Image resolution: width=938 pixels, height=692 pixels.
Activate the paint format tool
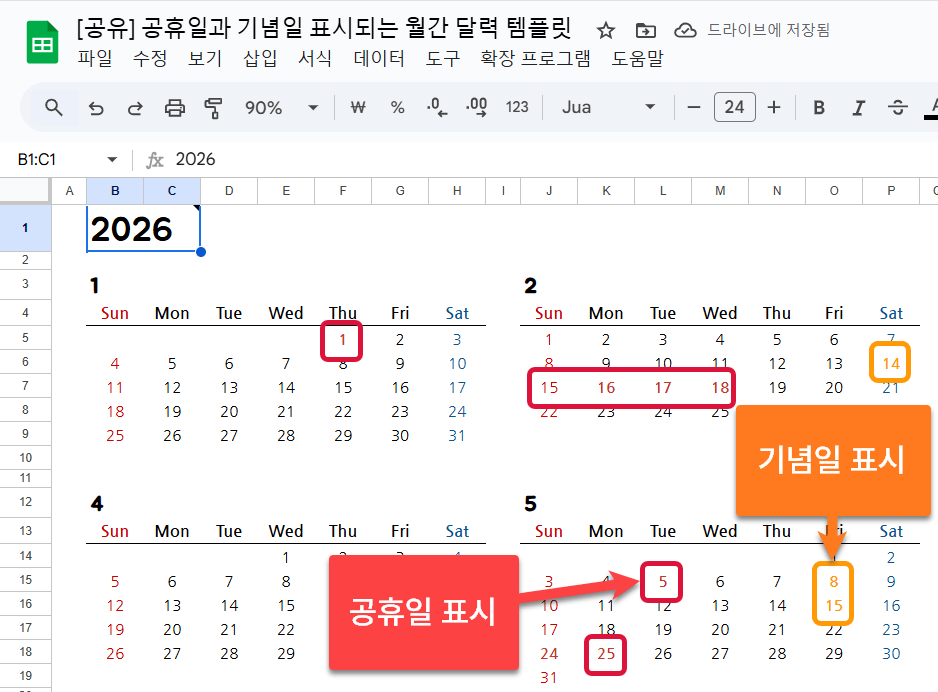pos(213,107)
